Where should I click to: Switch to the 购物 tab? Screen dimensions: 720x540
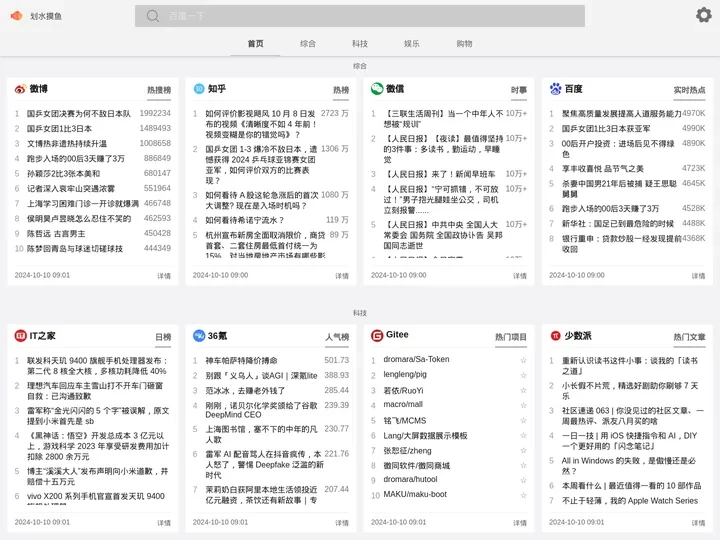[x=464, y=44]
